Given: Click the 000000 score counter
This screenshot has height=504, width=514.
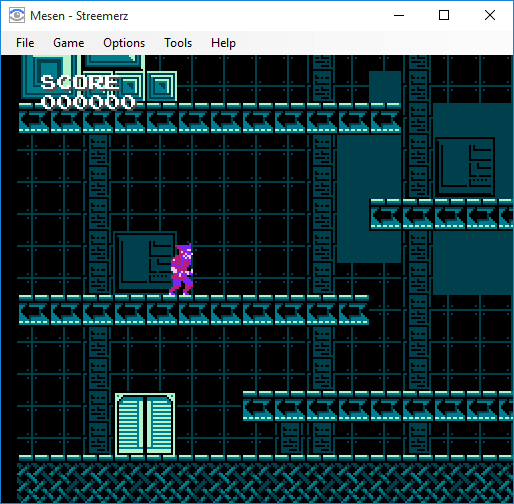Looking at the screenshot, I should pos(88,102).
